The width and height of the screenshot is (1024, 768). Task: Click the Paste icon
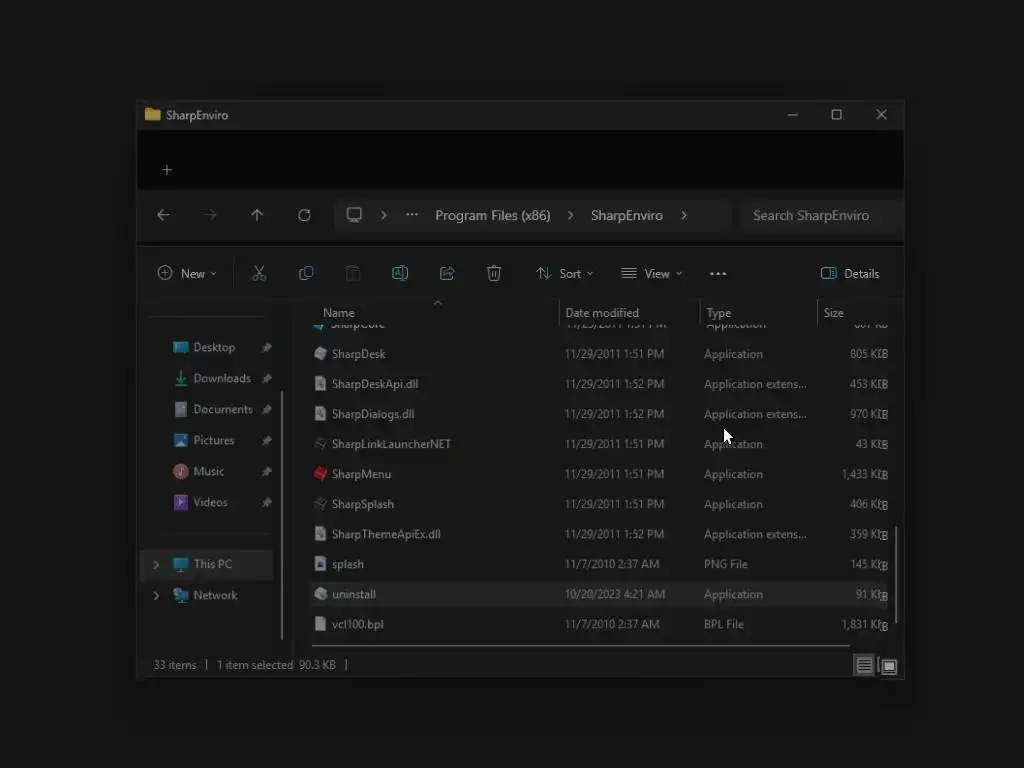[x=353, y=274]
